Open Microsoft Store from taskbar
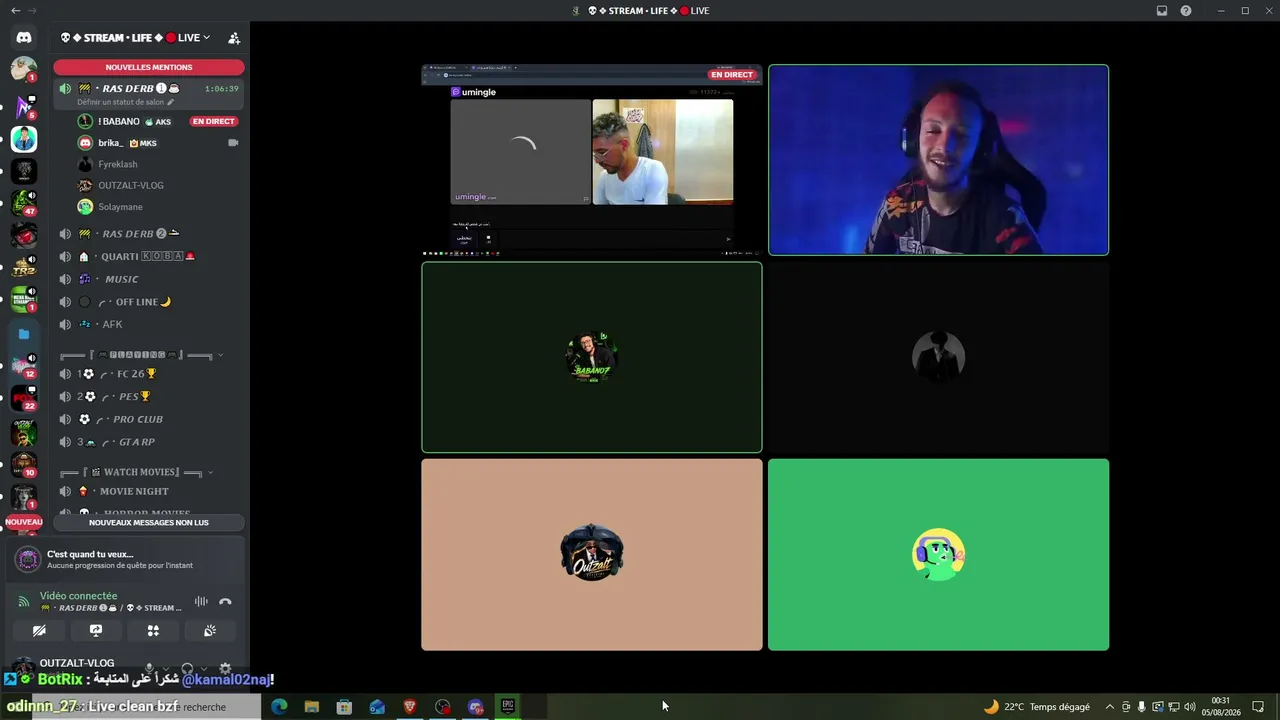1280x720 pixels. pyautogui.click(x=344, y=707)
